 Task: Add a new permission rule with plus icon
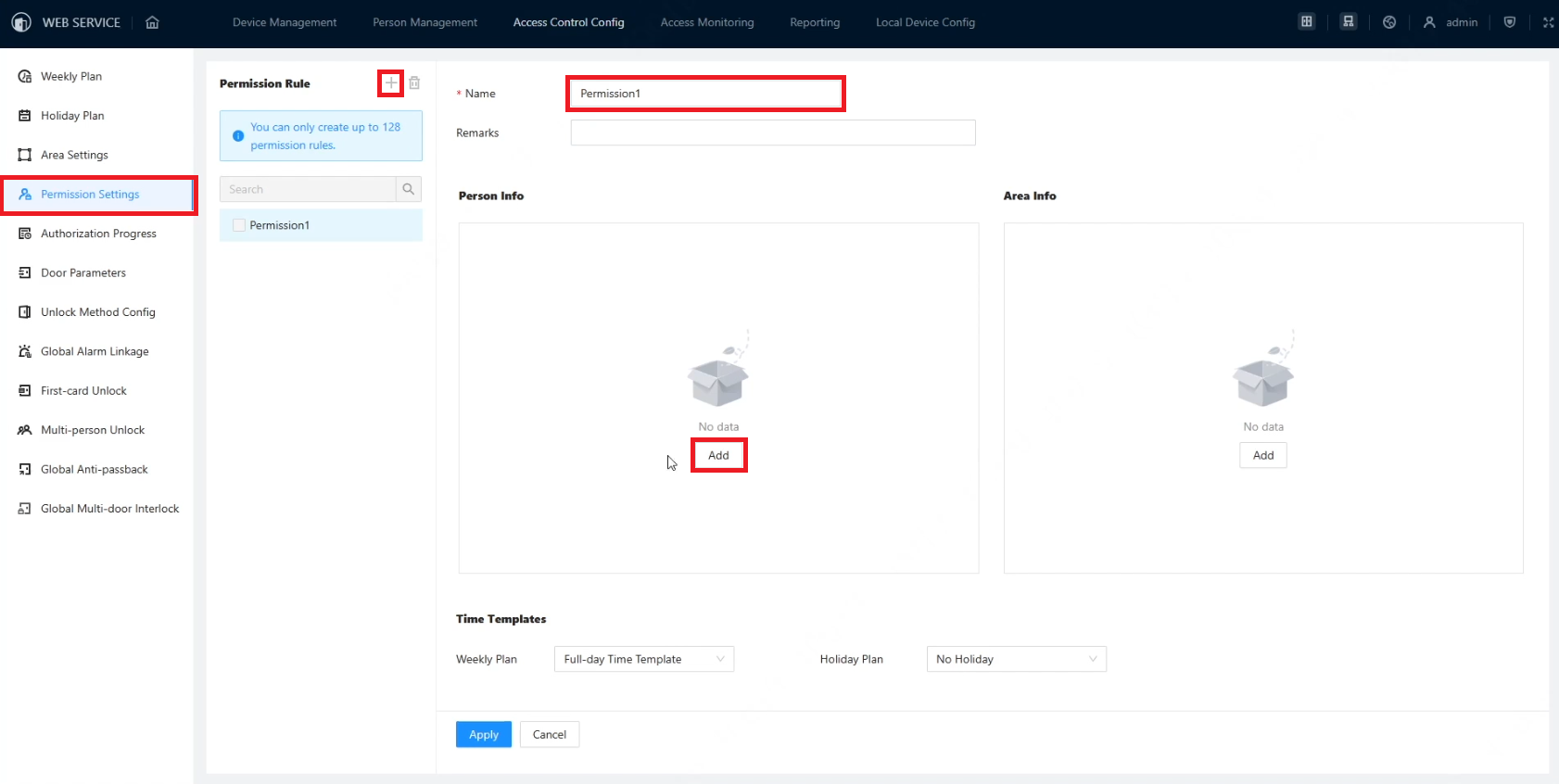(x=391, y=83)
